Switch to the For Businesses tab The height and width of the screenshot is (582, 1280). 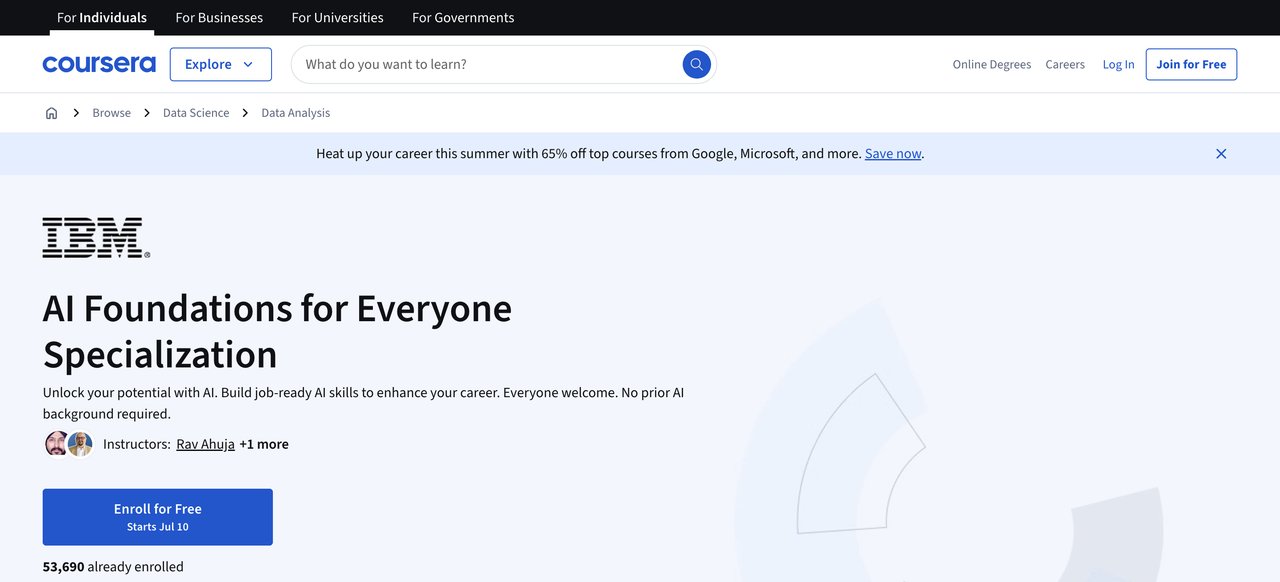point(219,17)
